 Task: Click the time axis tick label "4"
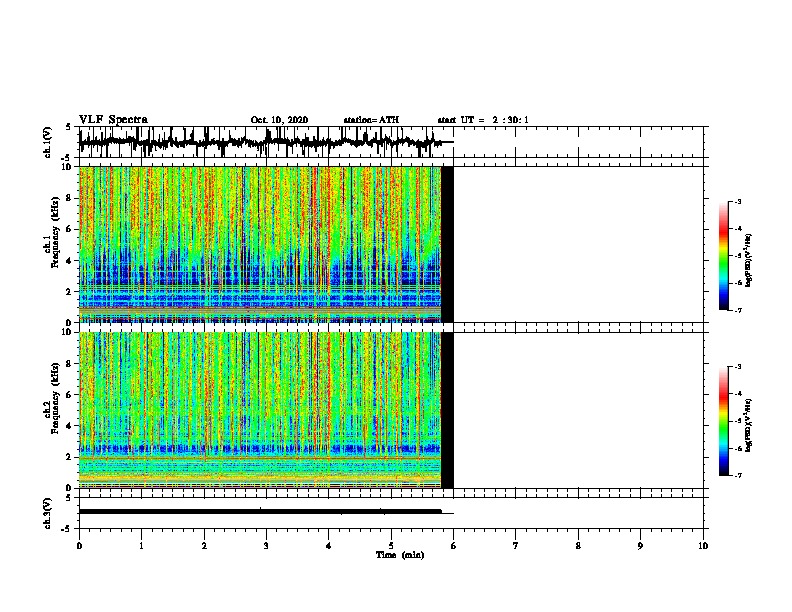point(328,546)
